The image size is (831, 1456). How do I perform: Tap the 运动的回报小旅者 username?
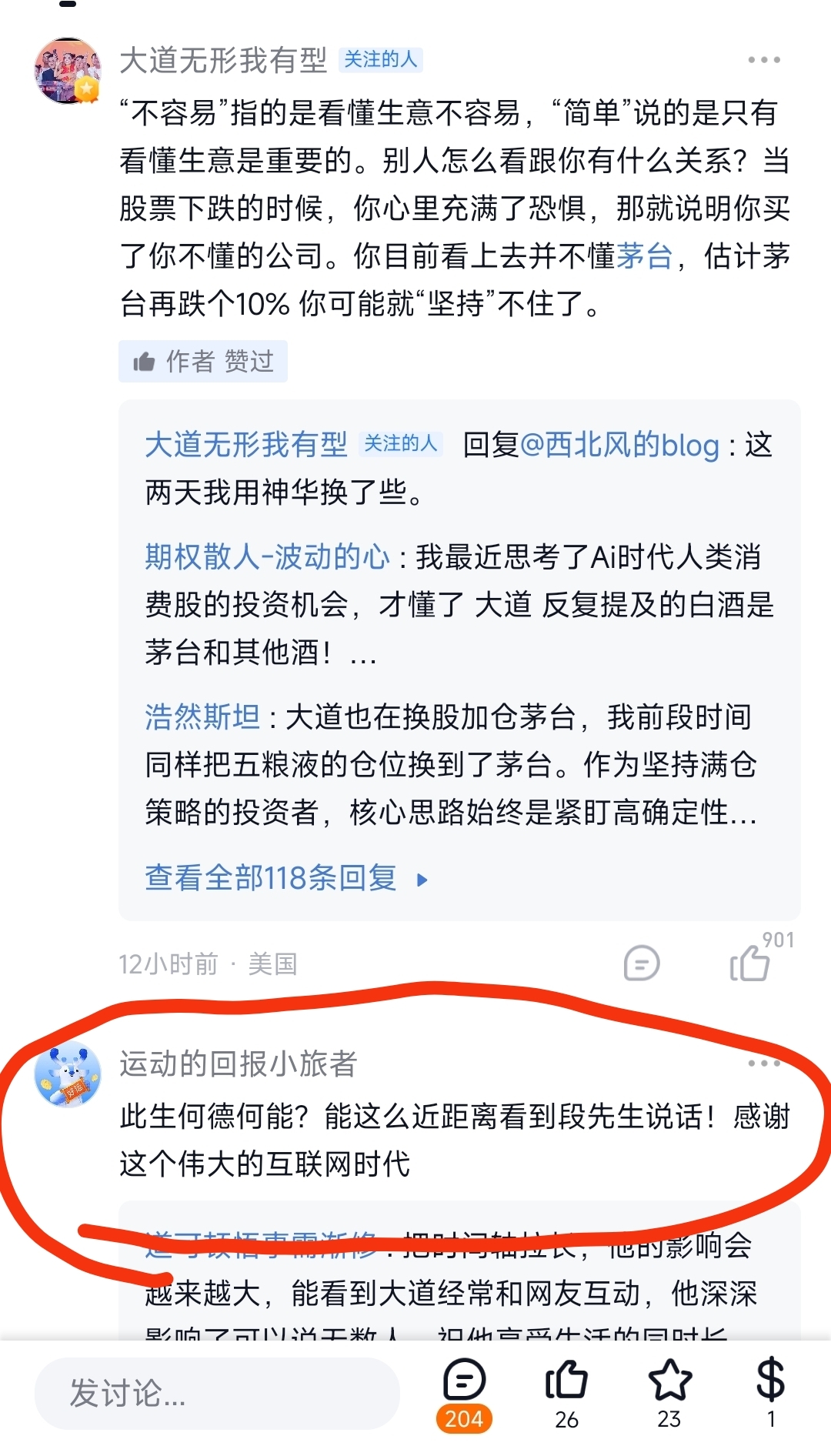pos(238,1064)
